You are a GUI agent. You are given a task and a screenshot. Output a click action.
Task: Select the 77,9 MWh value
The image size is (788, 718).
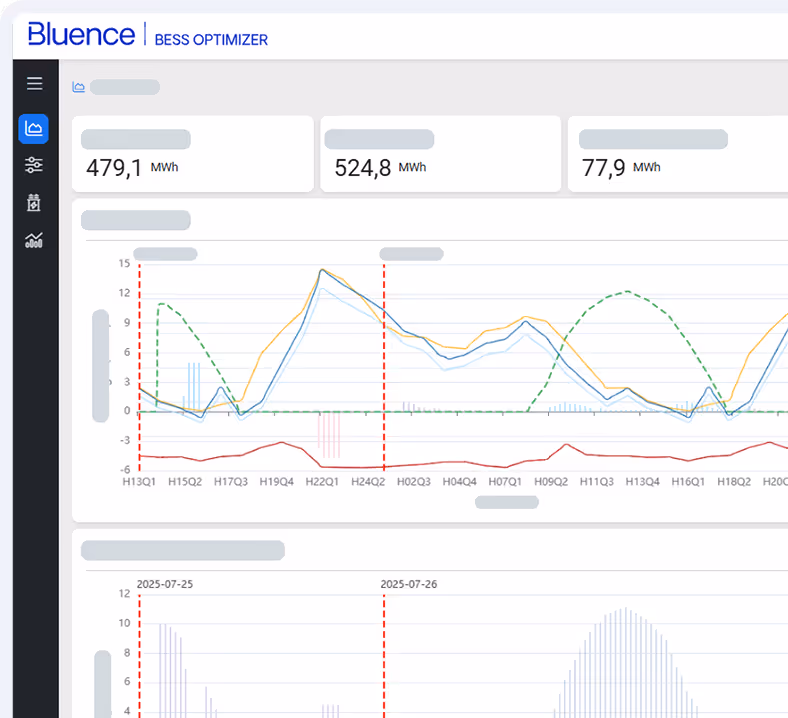pyautogui.click(x=621, y=168)
